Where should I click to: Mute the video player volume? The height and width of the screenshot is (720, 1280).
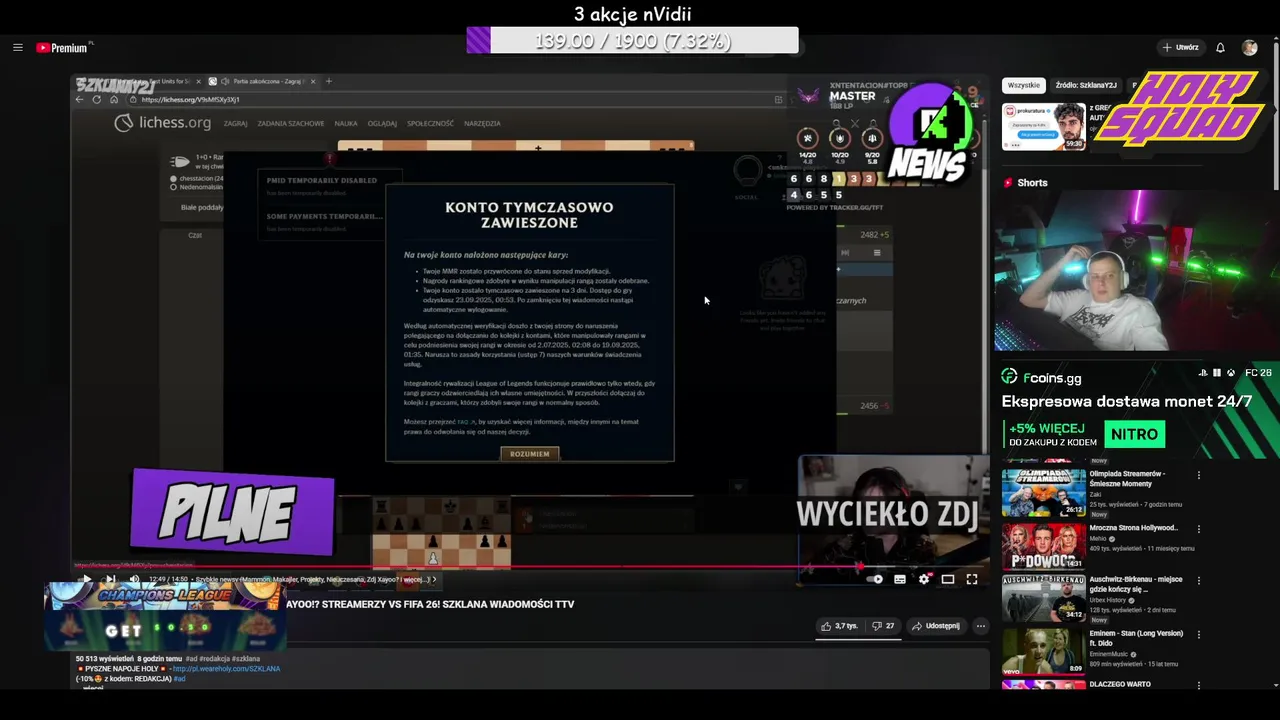pyautogui.click(x=134, y=579)
